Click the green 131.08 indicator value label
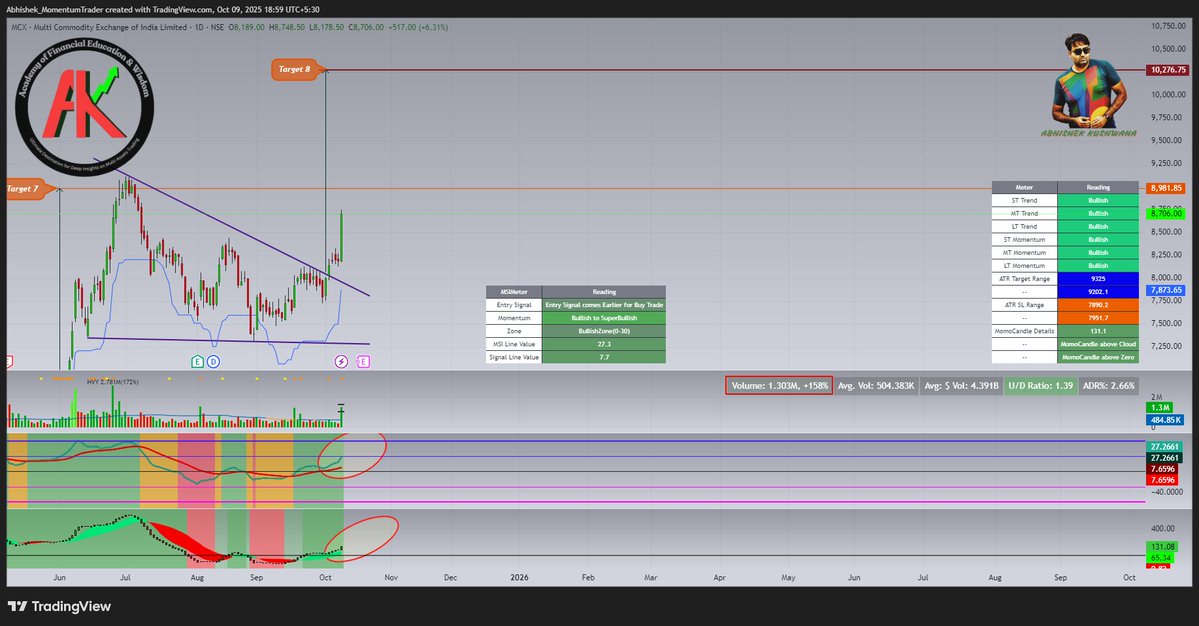This screenshot has height=626, width=1199. [1162, 547]
